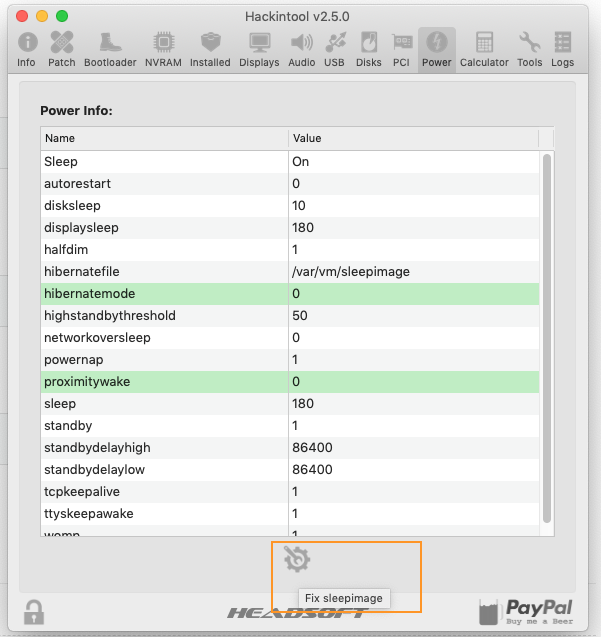This screenshot has width=601, height=637.
Task: Select the hibernatefile row
Action: coord(290,272)
